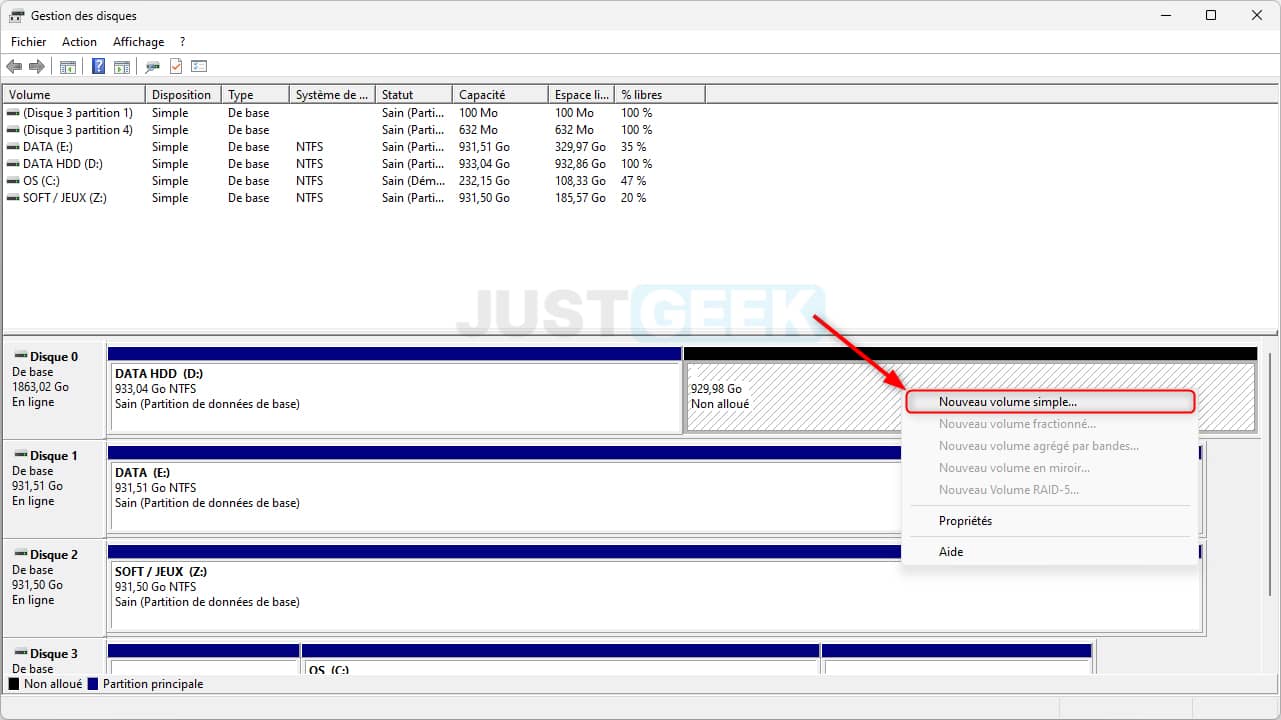Click the Forward arrow toolbar icon

click(37, 66)
